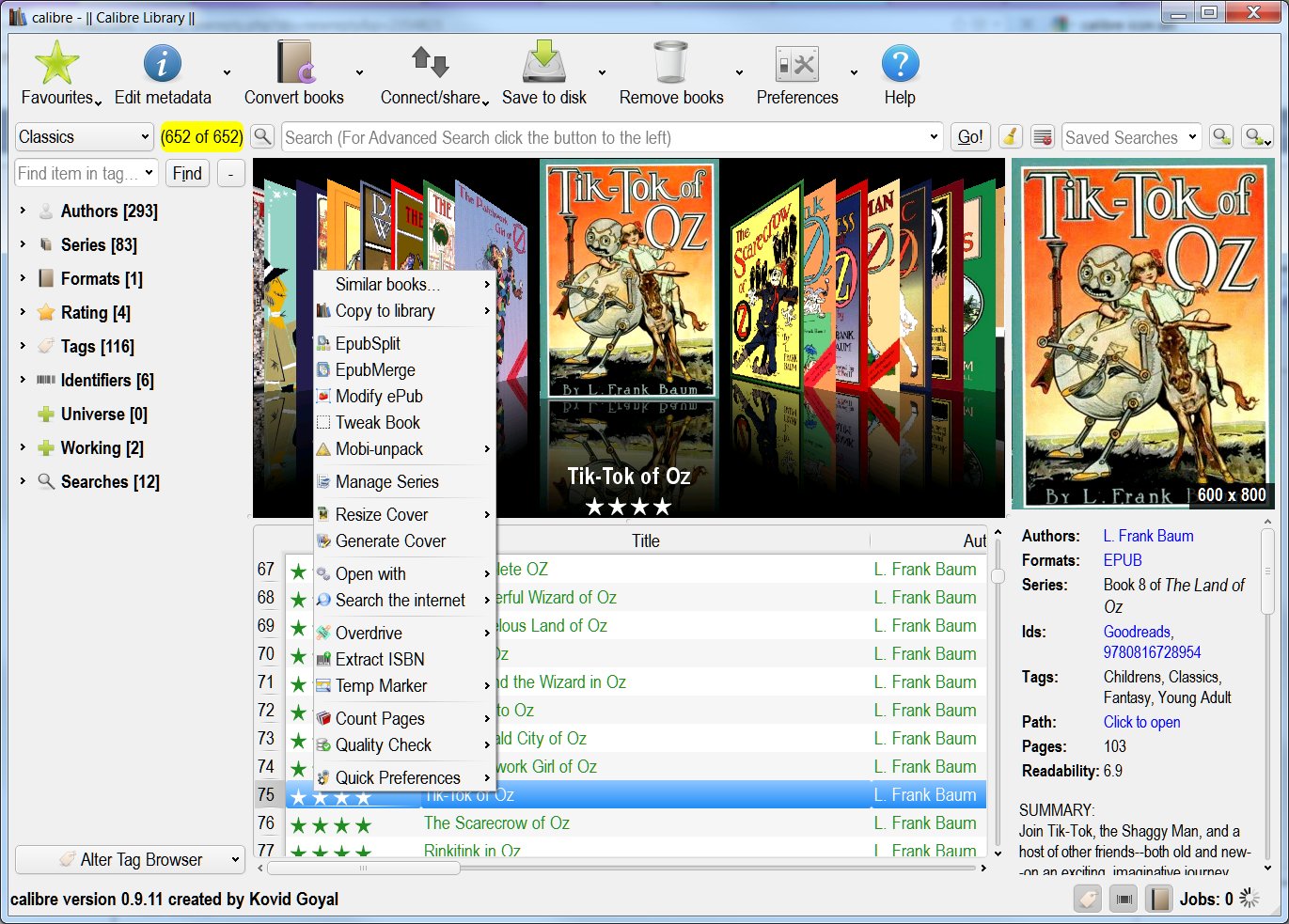
Task: Expand the Tags [116] category
Action: [x=23, y=346]
